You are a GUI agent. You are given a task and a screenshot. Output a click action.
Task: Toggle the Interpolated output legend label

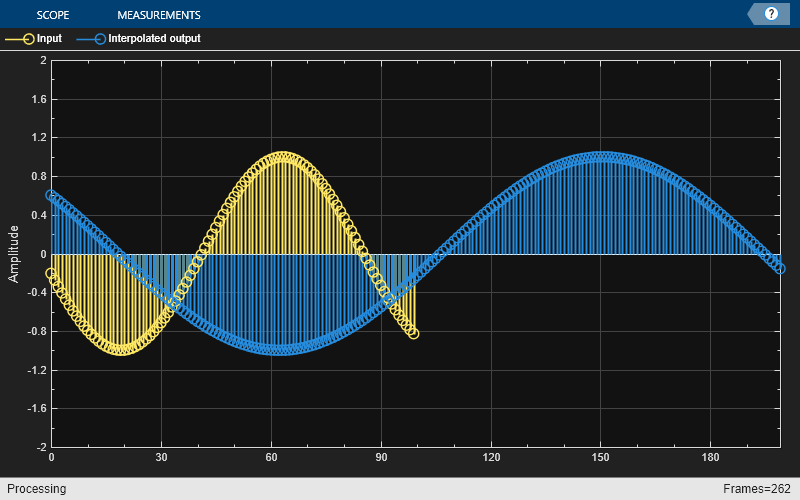click(154, 39)
